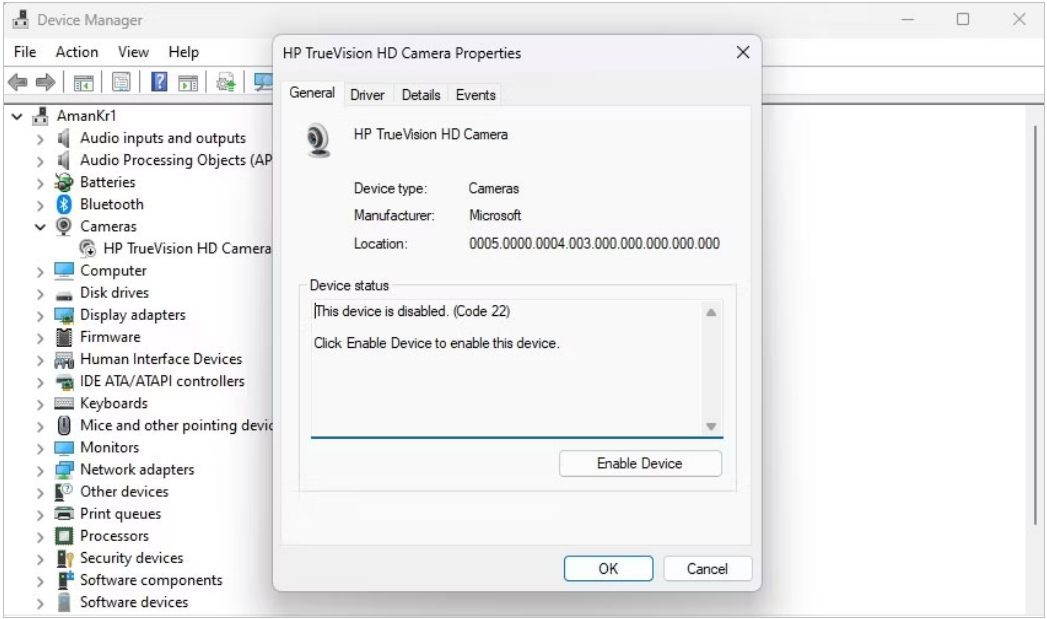Click Cancel in the properties dialog
1047x619 pixels.
707,568
